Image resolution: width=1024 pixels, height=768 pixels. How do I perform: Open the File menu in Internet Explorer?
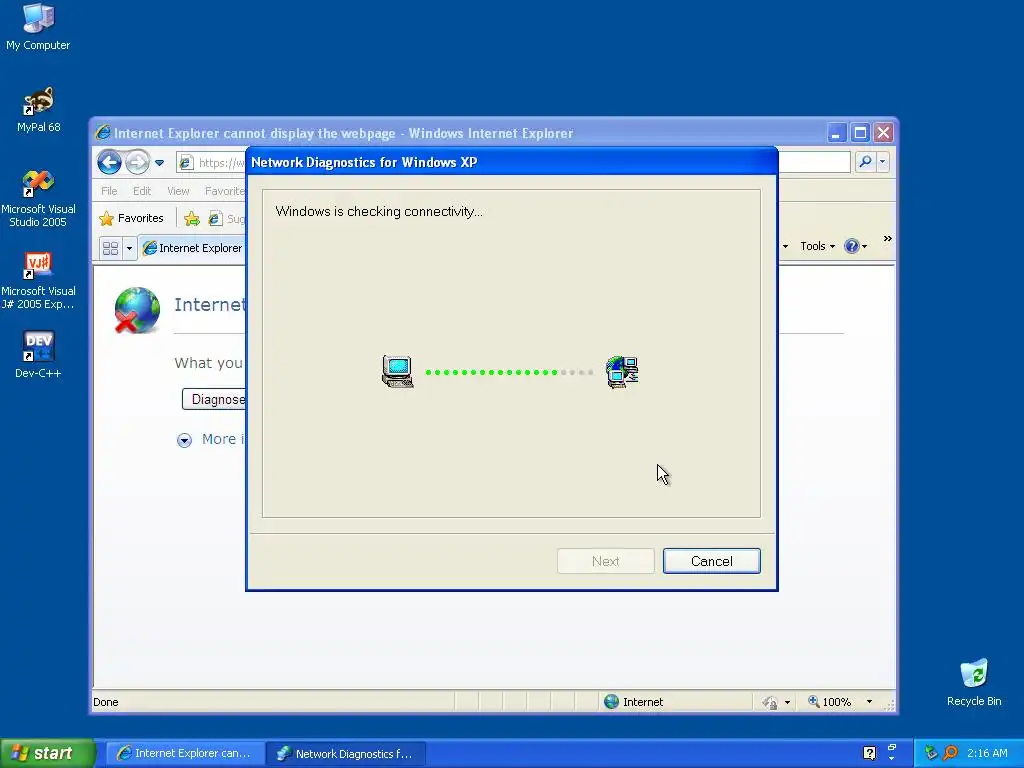109,191
